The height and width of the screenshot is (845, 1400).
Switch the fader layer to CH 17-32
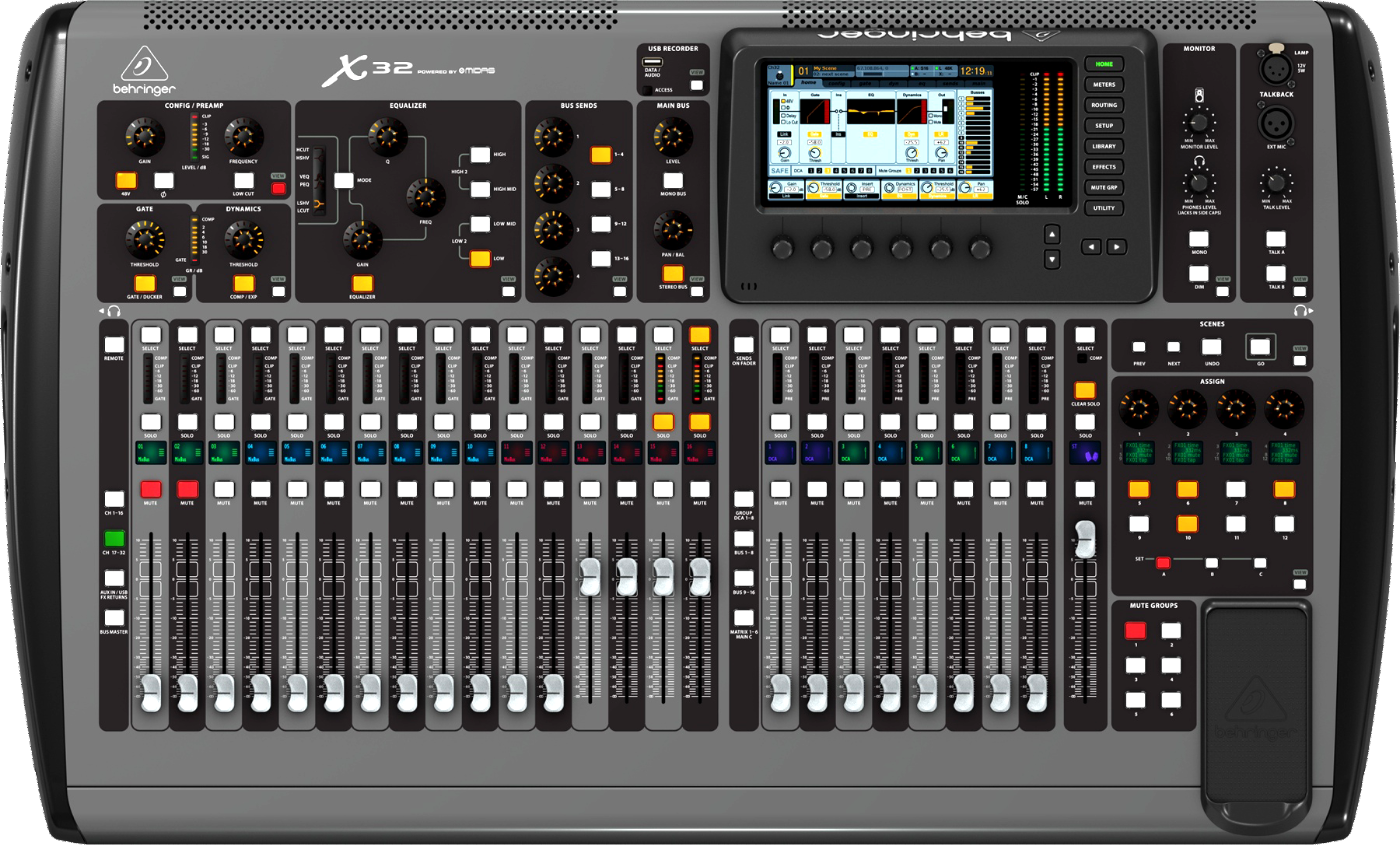pyautogui.click(x=114, y=538)
